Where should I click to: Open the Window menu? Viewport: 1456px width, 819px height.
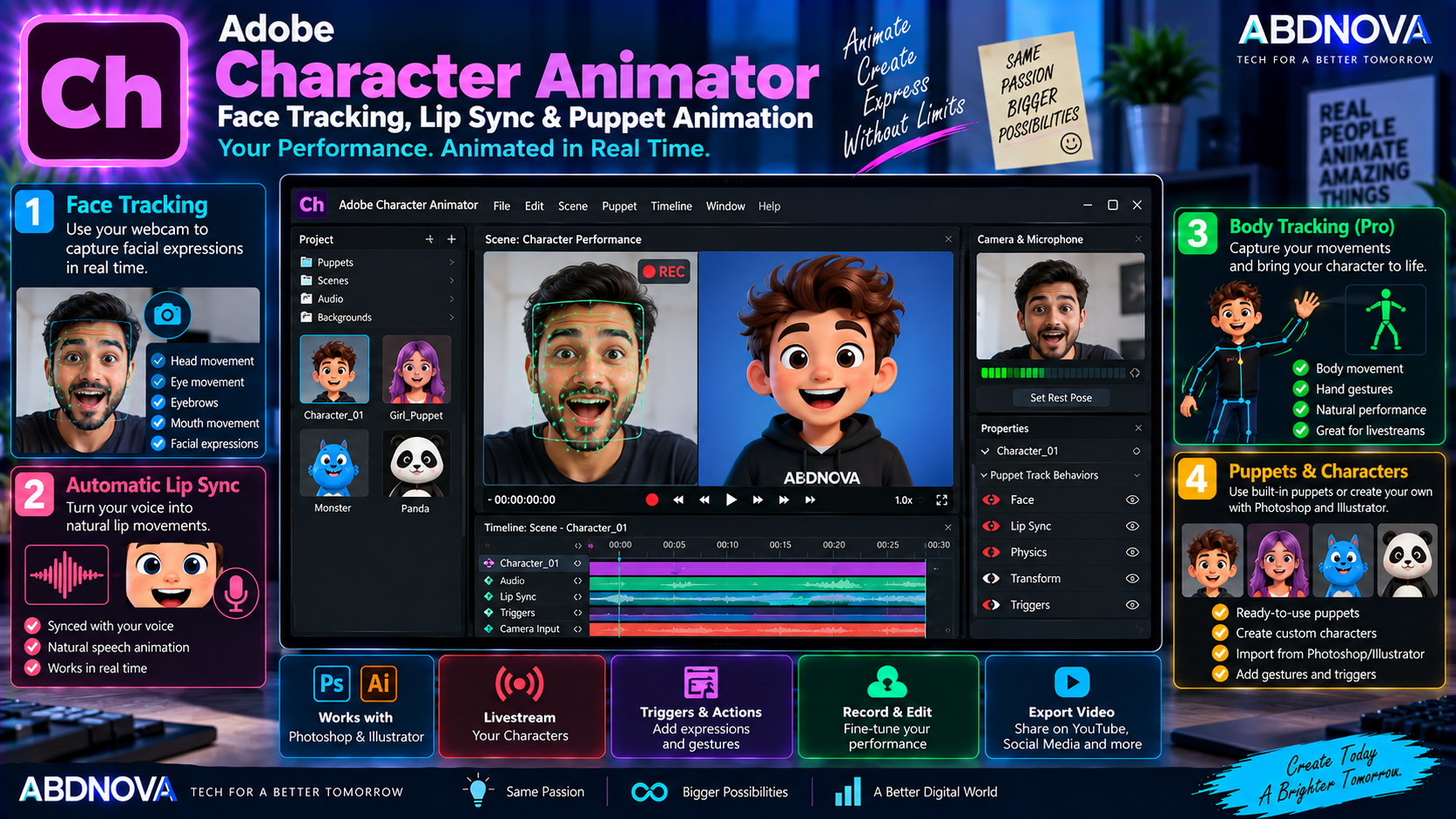click(x=725, y=206)
